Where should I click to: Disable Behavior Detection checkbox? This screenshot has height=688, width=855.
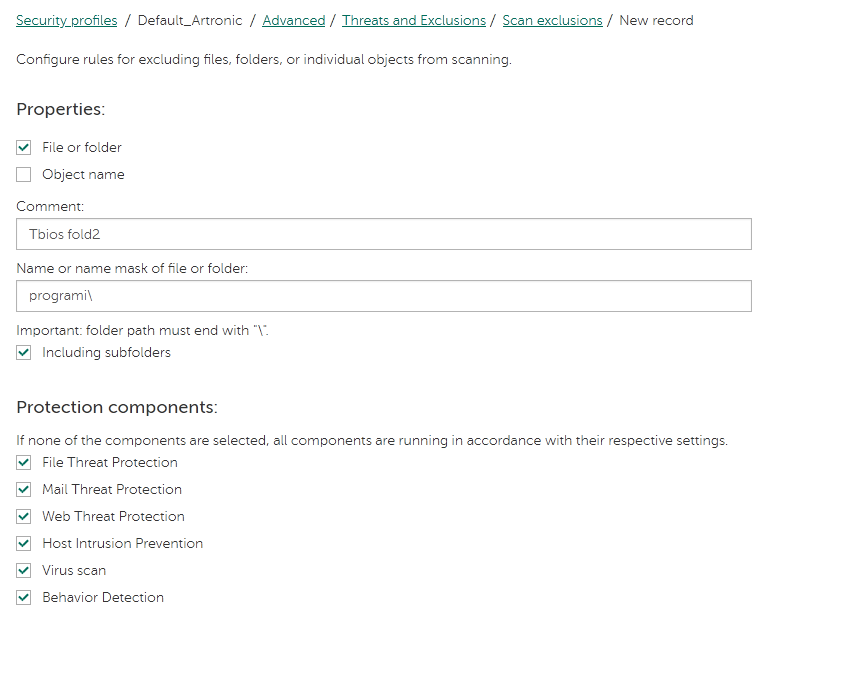23,598
